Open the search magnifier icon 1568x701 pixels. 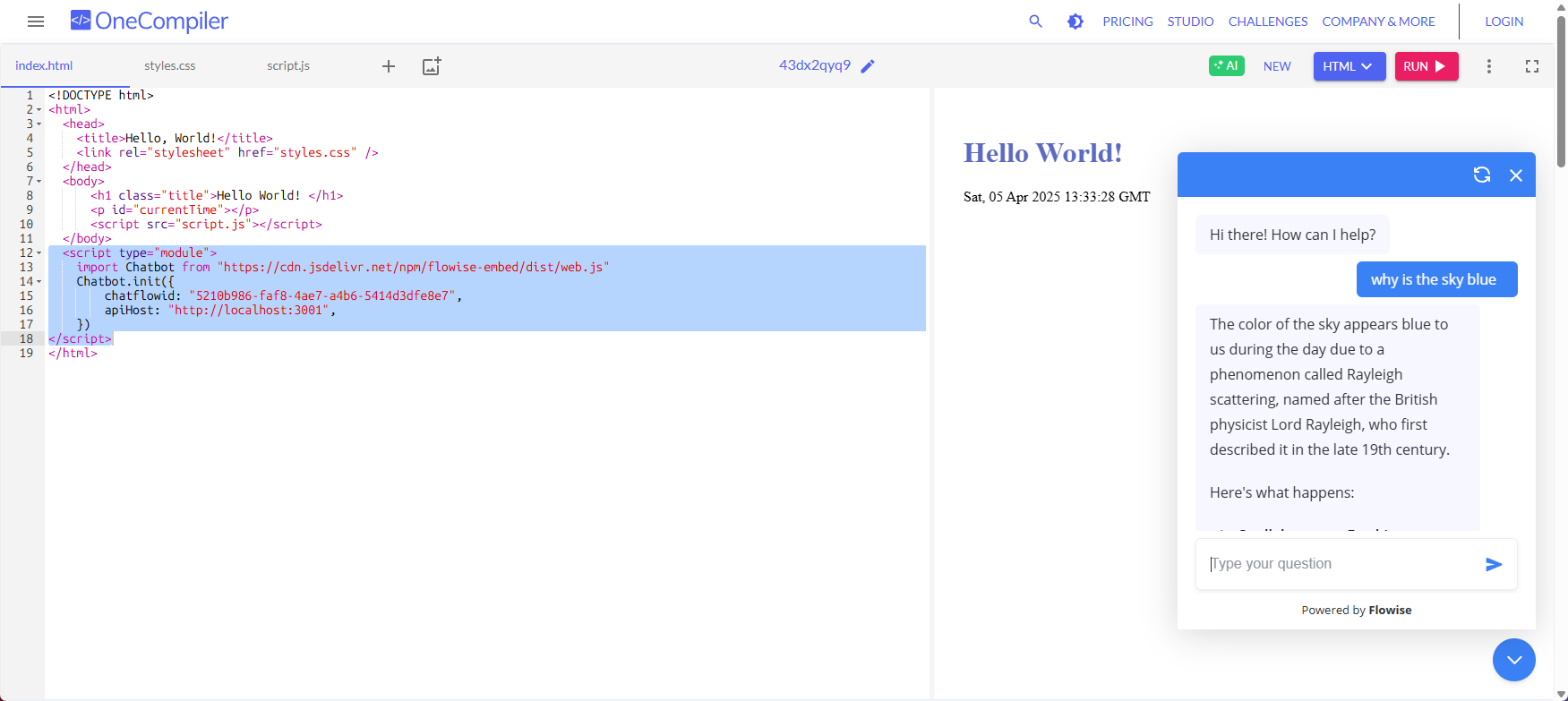[x=1035, y=21]
